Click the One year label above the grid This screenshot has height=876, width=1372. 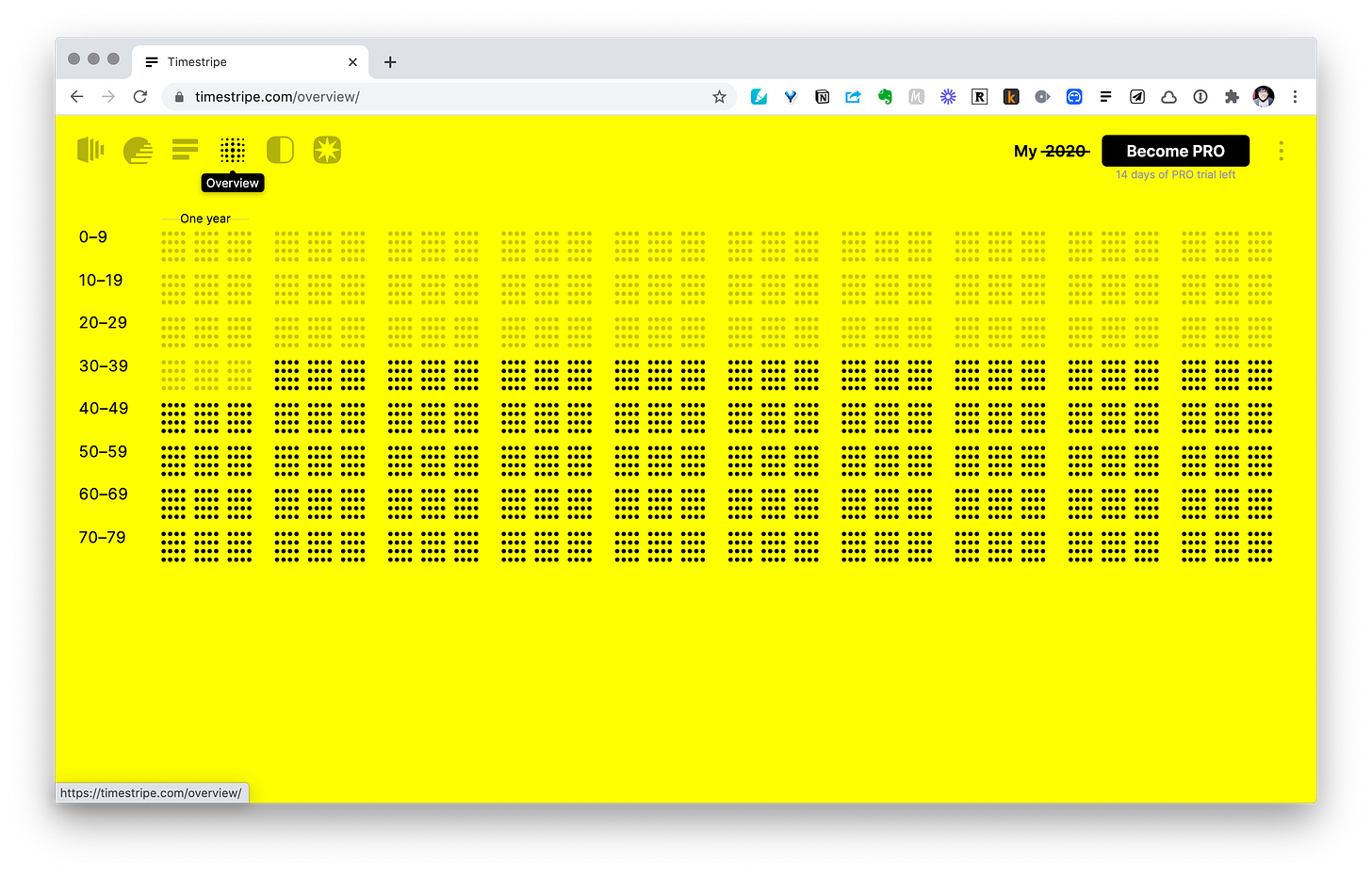click(x=205, y=219)
